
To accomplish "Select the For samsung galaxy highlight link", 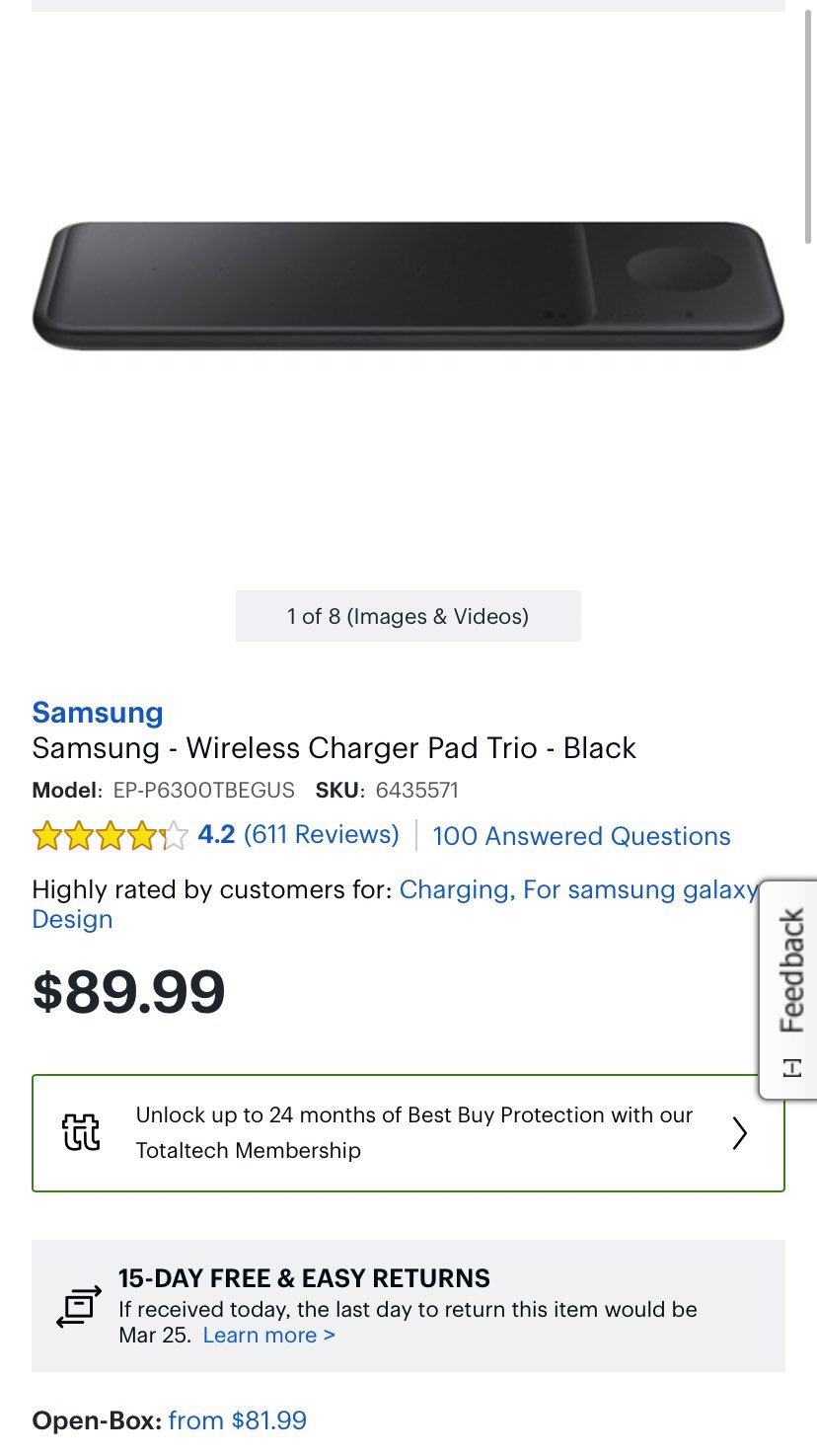I will [641, 890].
